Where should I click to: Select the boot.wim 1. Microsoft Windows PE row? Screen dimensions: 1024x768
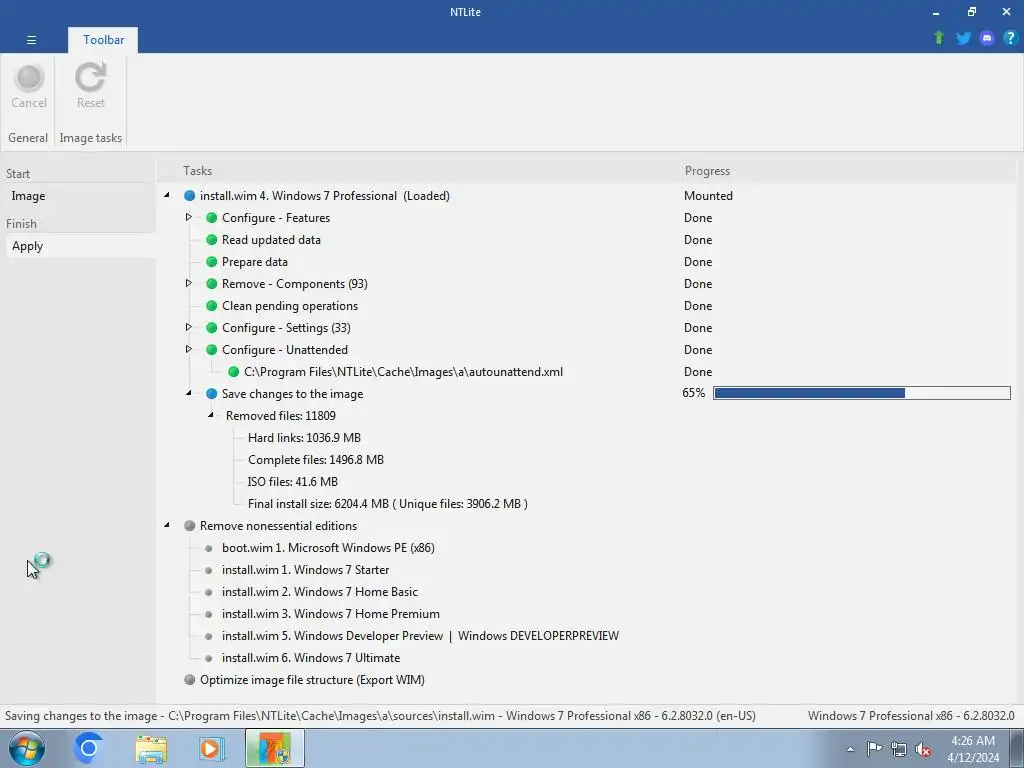(328, 548)
